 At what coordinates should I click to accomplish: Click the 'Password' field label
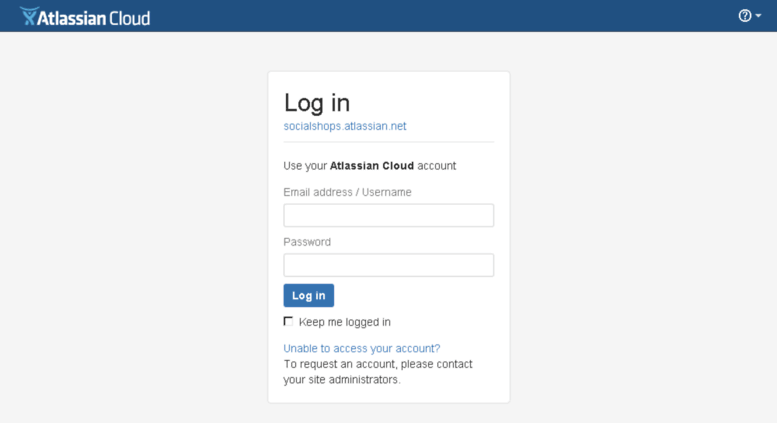click(307, 242)
